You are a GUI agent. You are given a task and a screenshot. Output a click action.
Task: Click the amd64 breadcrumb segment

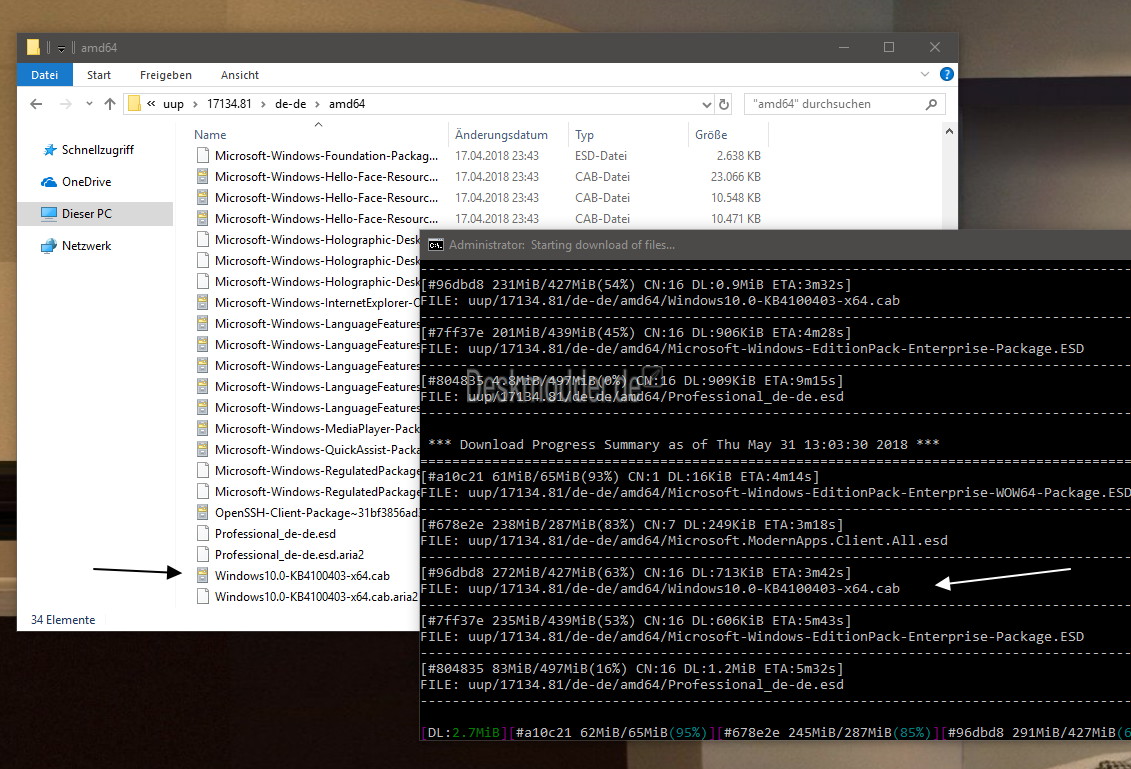[347, 104]
